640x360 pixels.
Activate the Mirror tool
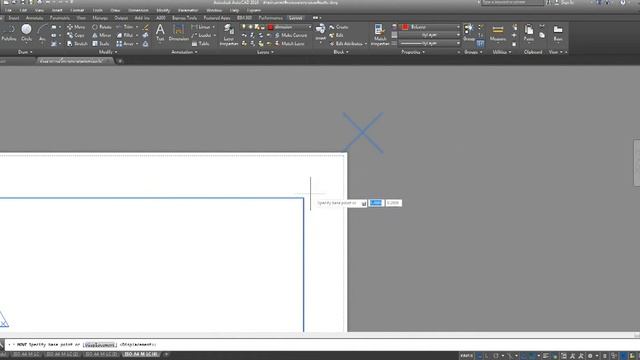click(102, 35)
